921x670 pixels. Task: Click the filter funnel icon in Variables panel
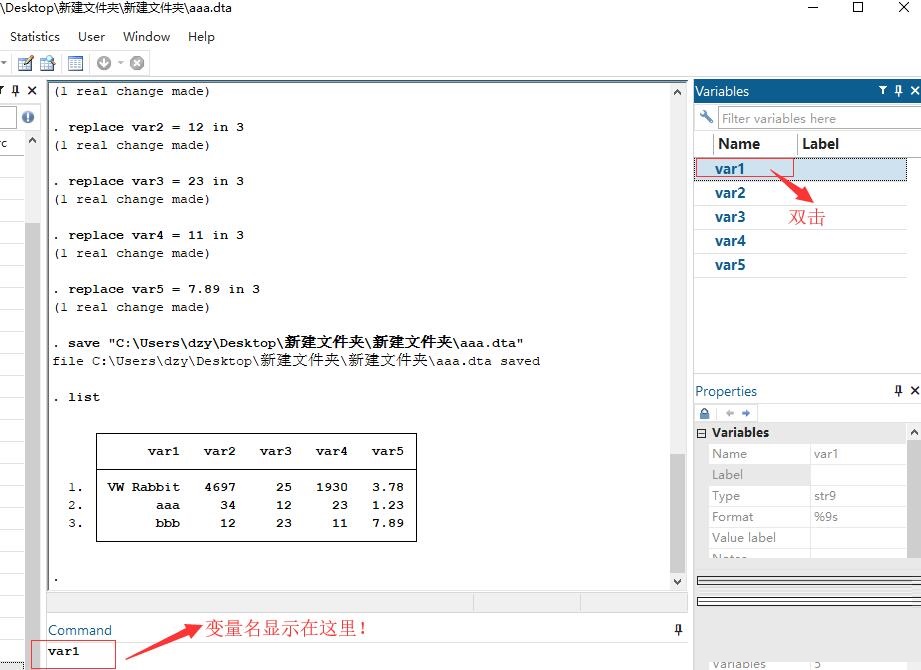[x=882, y=91]
